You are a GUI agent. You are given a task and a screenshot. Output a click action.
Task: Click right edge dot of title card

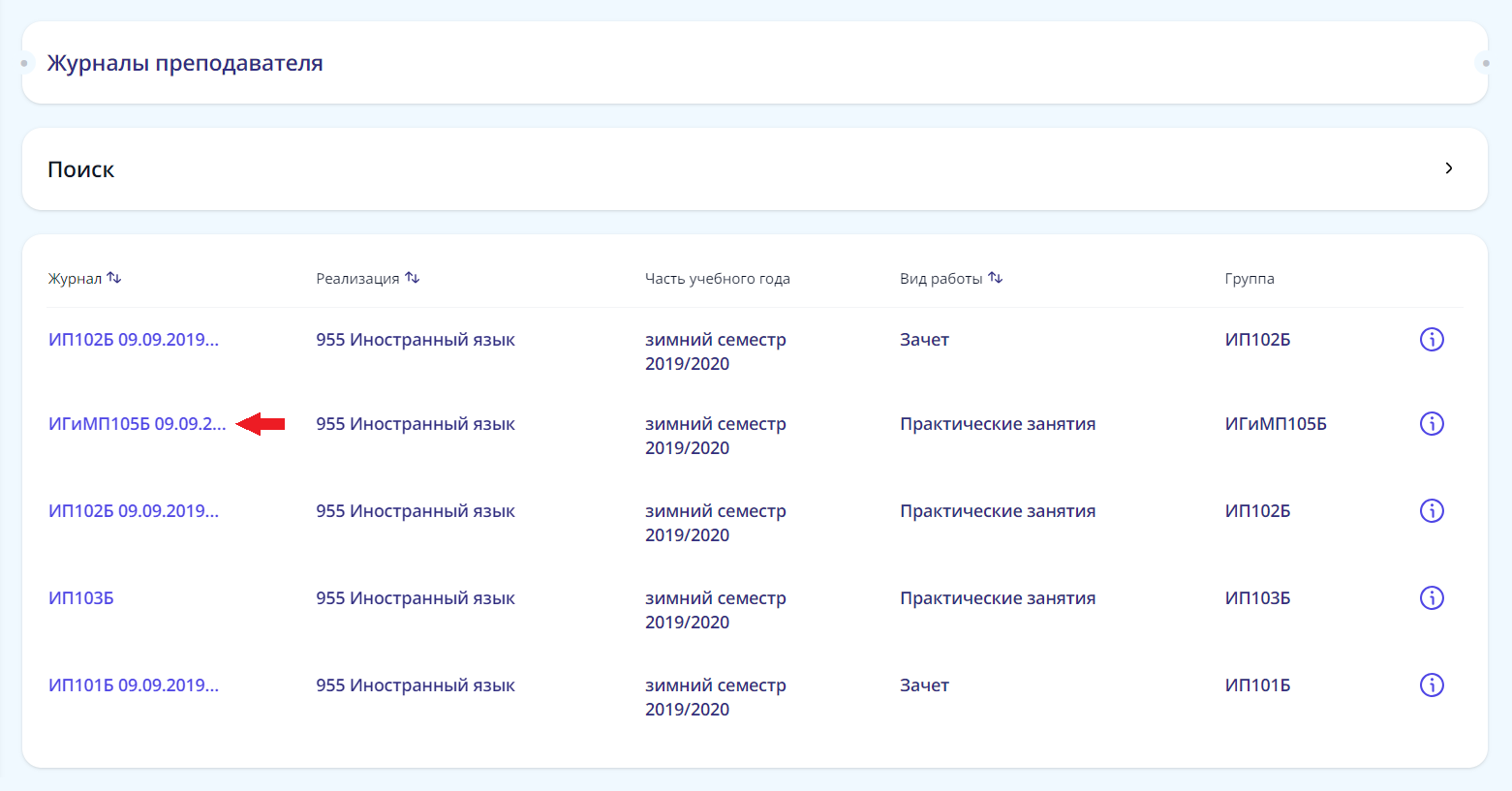(x=1486, y=64)
